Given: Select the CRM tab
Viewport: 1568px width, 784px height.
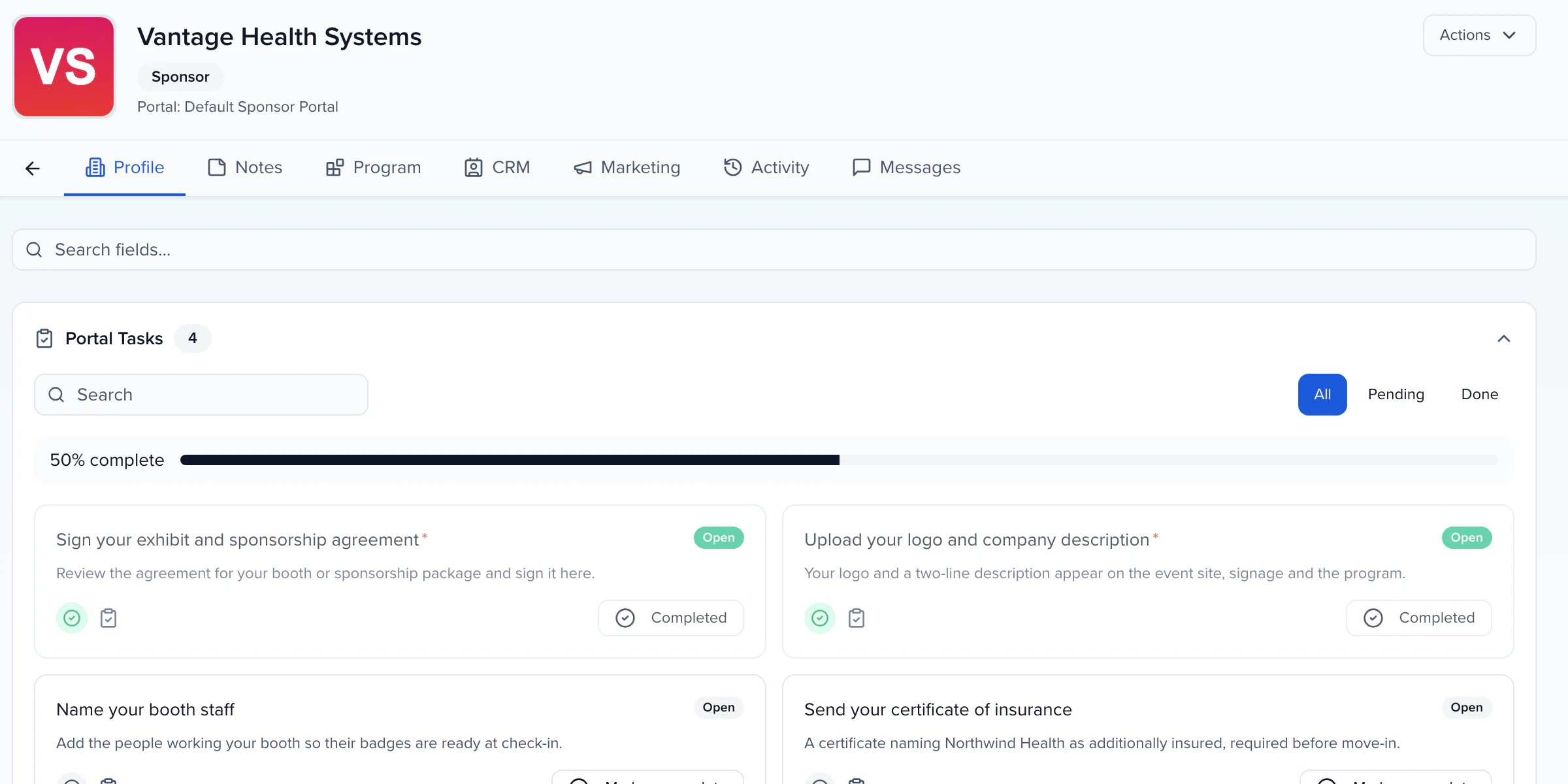Looking at the screenshot, I should coord(497,167).
